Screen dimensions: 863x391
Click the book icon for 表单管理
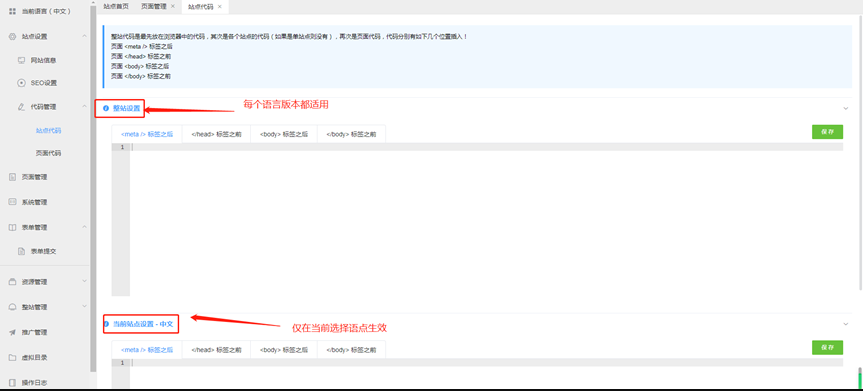point(12,227)
